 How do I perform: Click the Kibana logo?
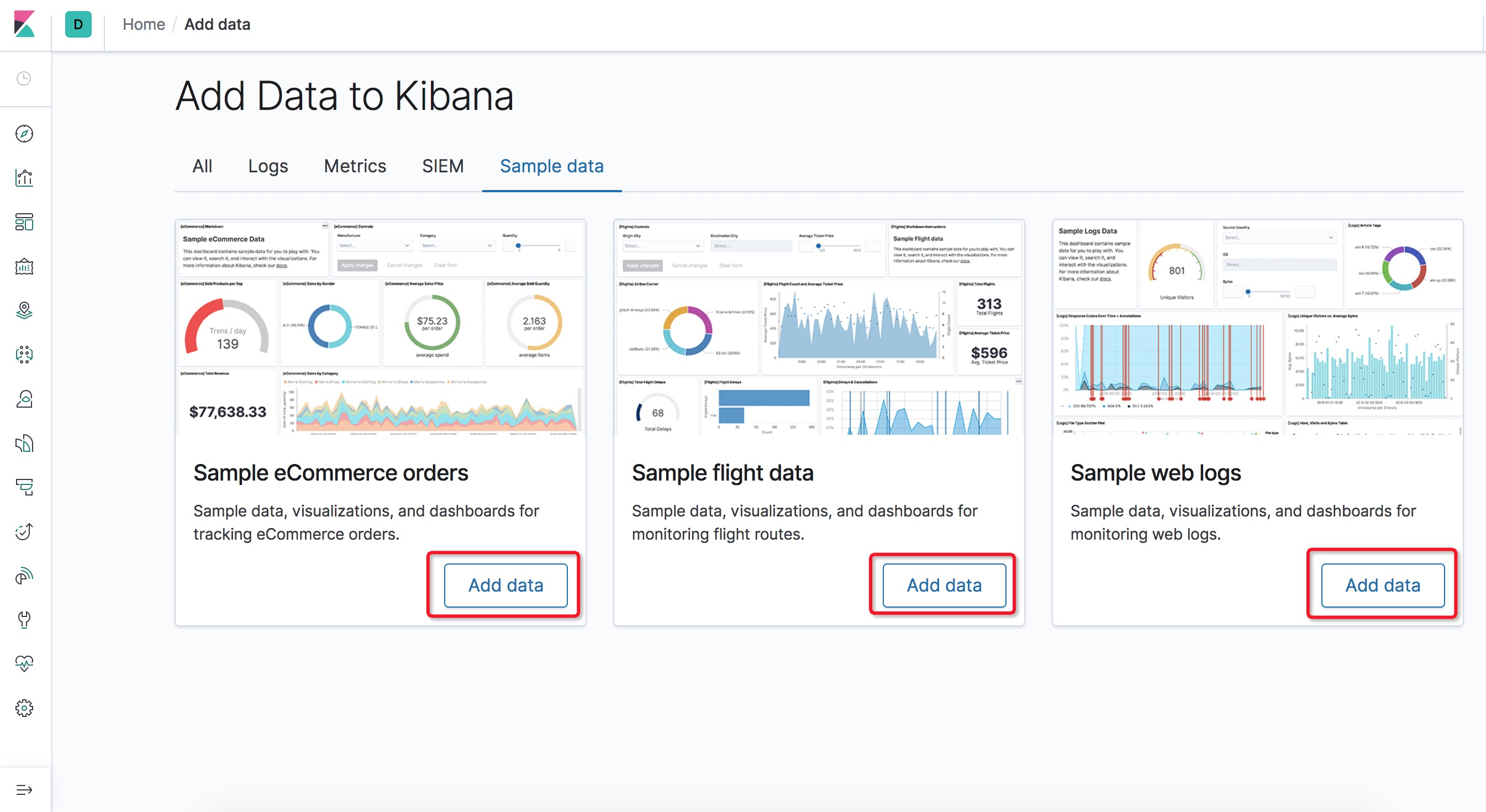point(24,24)
